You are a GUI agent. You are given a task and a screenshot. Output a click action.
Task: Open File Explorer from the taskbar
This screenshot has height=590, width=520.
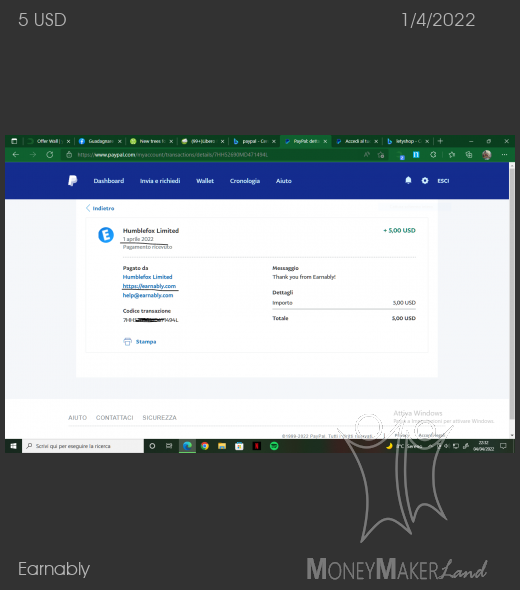(222, 446)
